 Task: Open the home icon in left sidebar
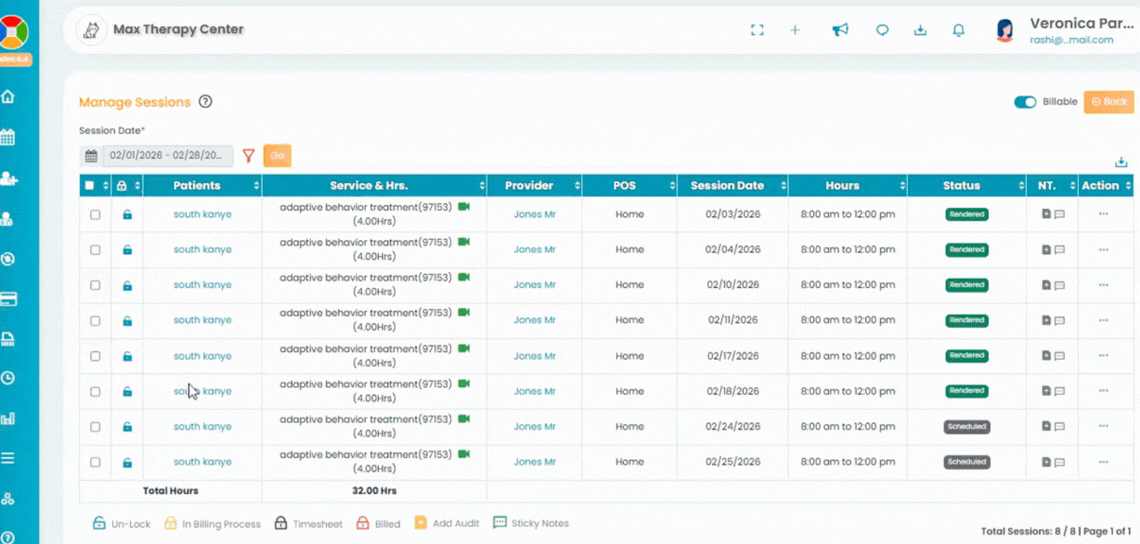coord(8,97)
